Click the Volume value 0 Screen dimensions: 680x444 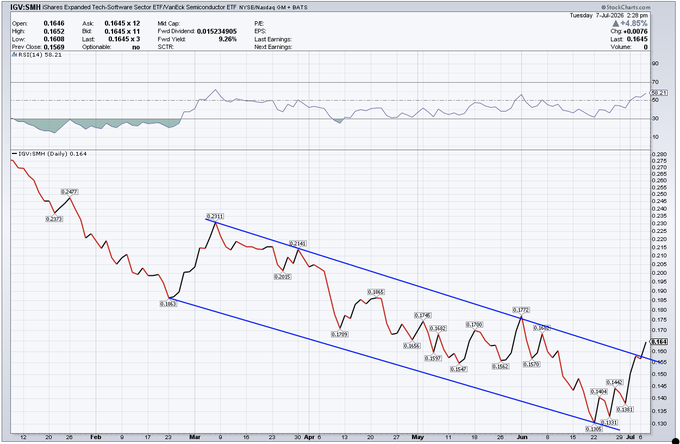pyautogui.click(x=646, y=47)
